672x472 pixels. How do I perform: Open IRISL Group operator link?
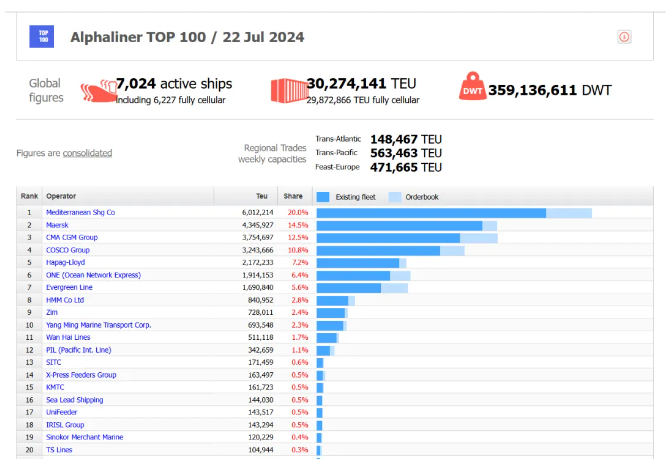(x=65, y=425)
